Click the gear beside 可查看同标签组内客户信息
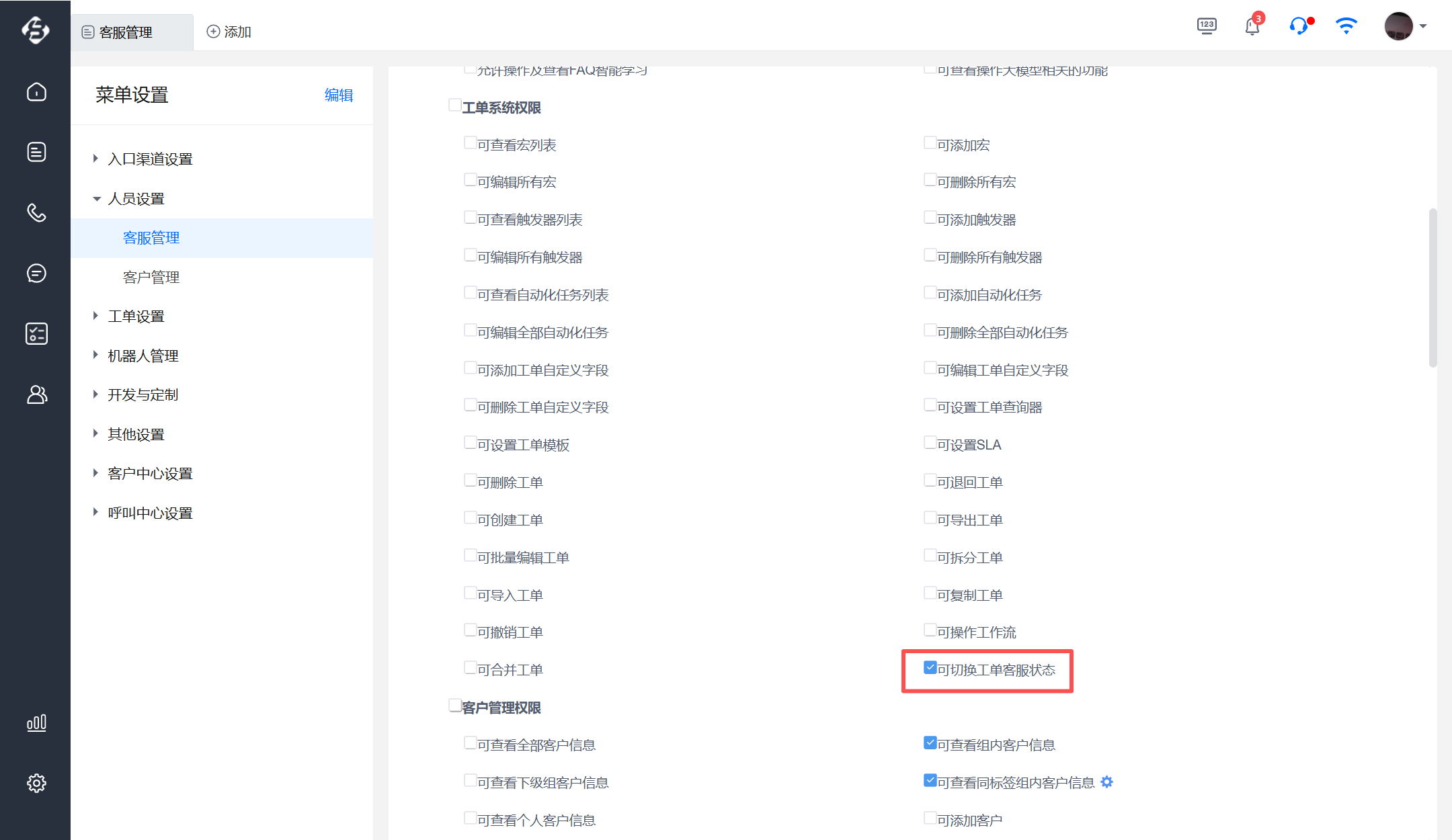The image size is (1452, 840). (x=1107, y=782)
